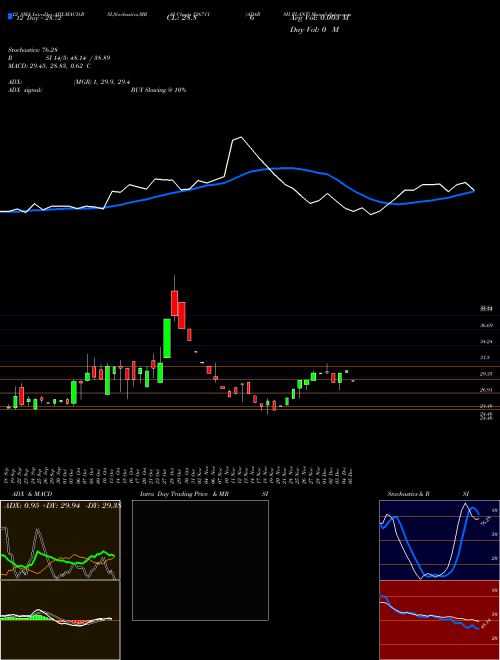The height and width of the screenshot is (660, 500).
Task: Click the 31.8 price axis label
Action: [x=485, y=358]
